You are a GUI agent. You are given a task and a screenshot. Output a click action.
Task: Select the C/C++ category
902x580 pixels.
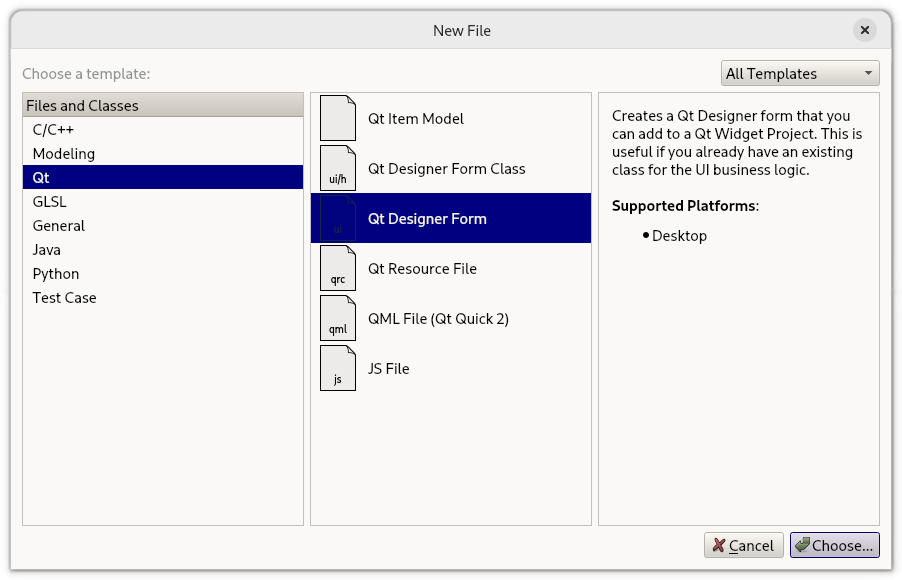tap(163, 129)
